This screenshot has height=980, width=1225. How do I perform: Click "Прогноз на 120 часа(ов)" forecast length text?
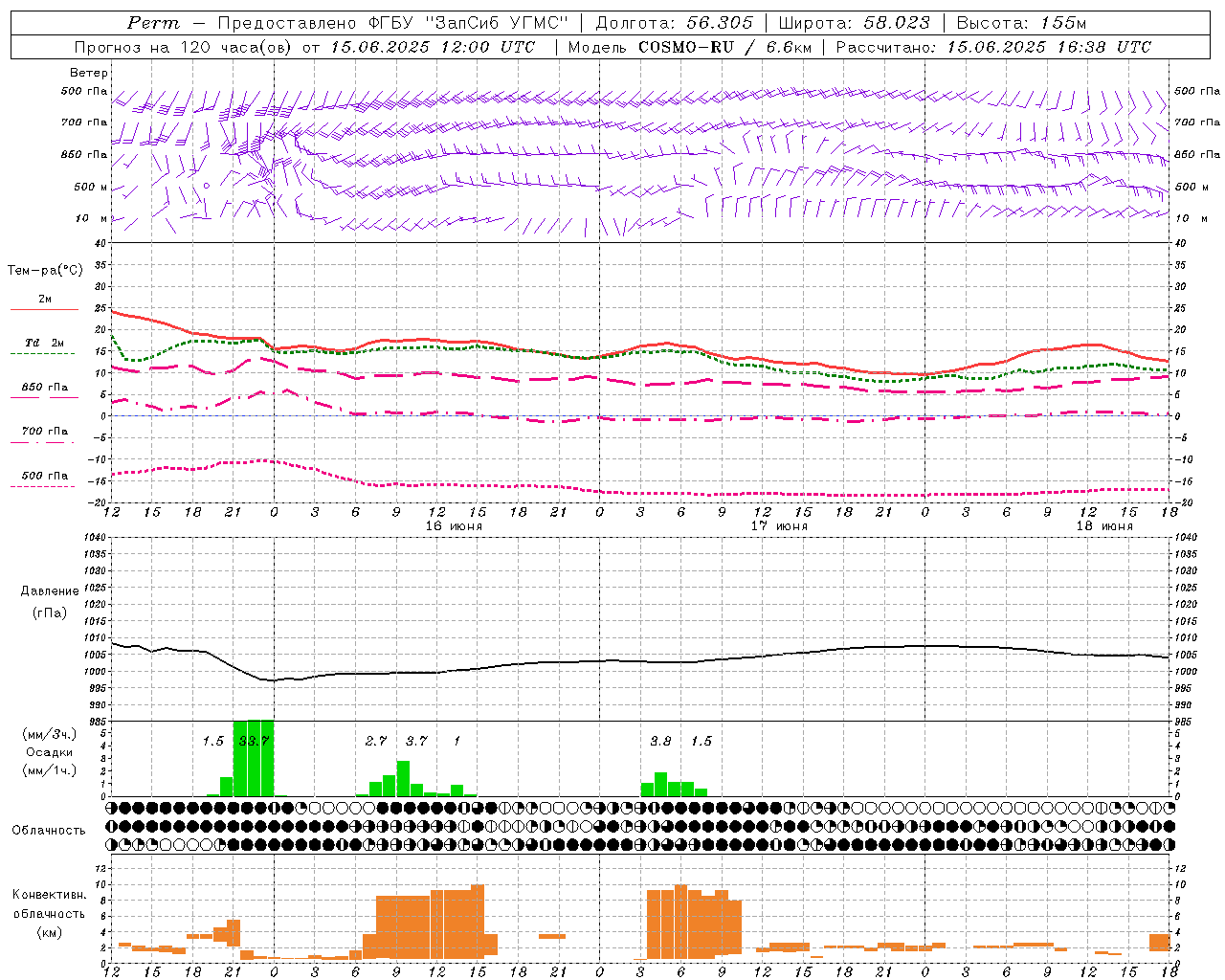pyautogui.click(x=184, y=47)
